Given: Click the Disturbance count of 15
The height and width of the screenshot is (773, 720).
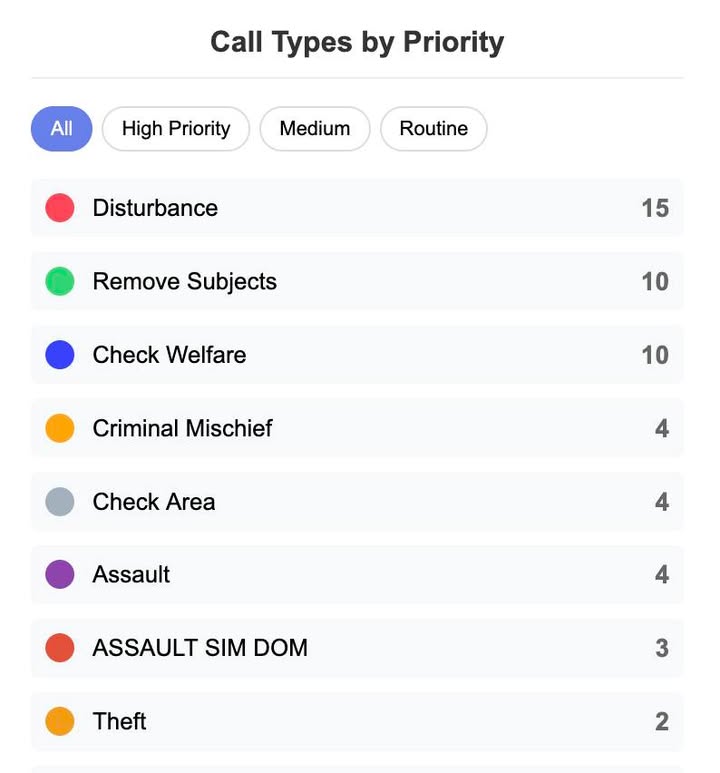Looking at the screenshot, I should [655, 208].
